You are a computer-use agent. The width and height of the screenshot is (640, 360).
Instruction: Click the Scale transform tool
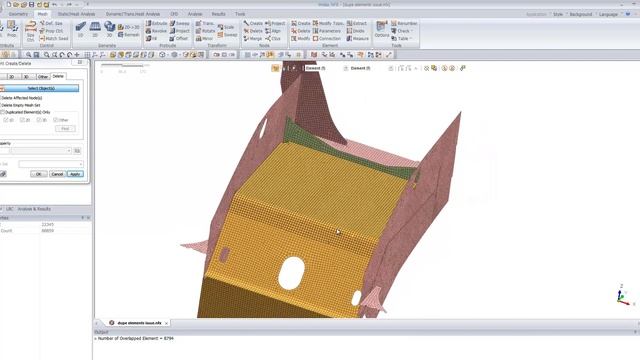[x=226, y=27]
